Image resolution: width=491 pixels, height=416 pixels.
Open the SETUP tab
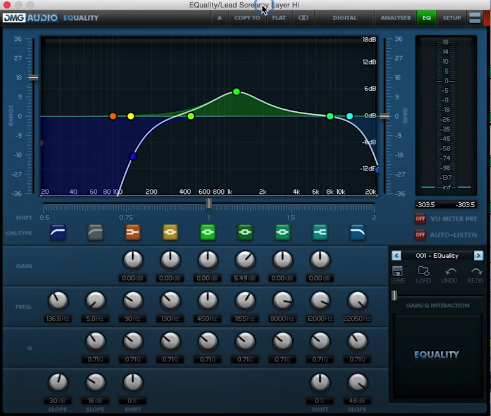[452, 18]
